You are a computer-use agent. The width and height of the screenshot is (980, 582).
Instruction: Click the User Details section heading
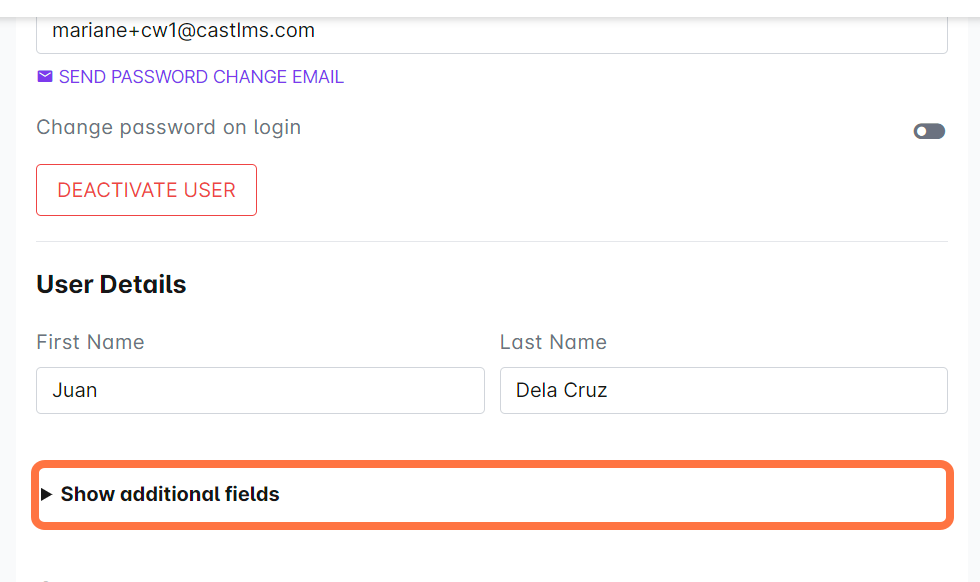point(111,284)
